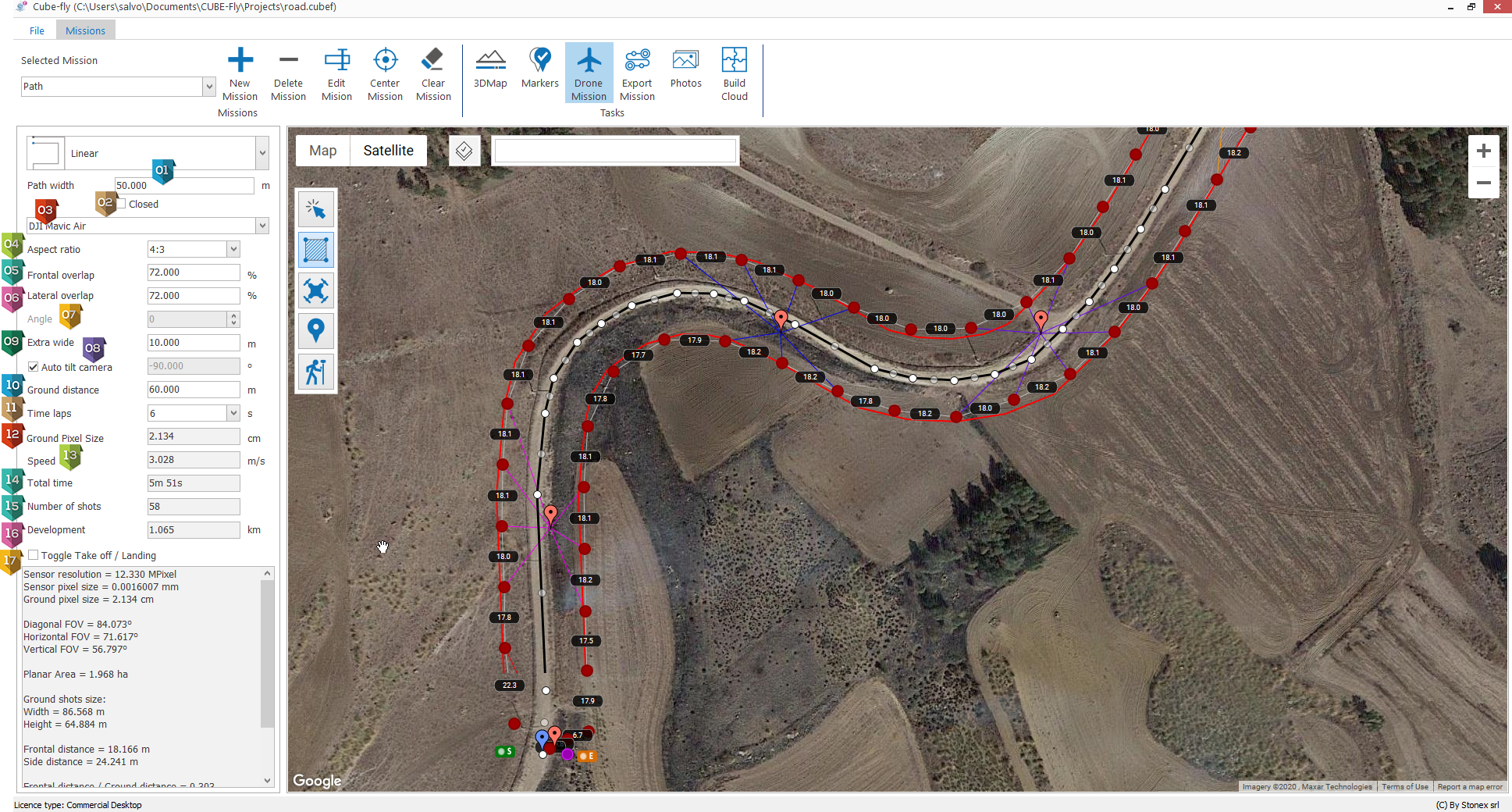Zoom out the map with minus button

click(1483, 183)
